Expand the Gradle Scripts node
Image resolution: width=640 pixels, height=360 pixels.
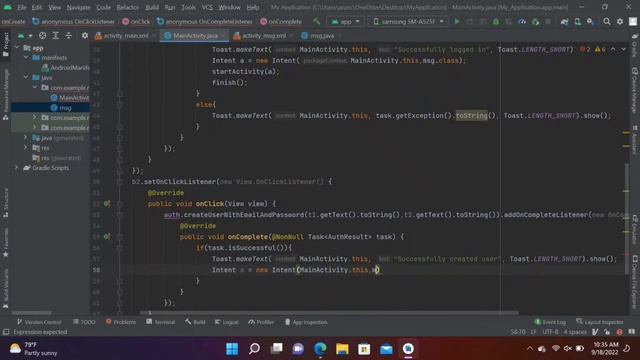click(x=17, y=168)
